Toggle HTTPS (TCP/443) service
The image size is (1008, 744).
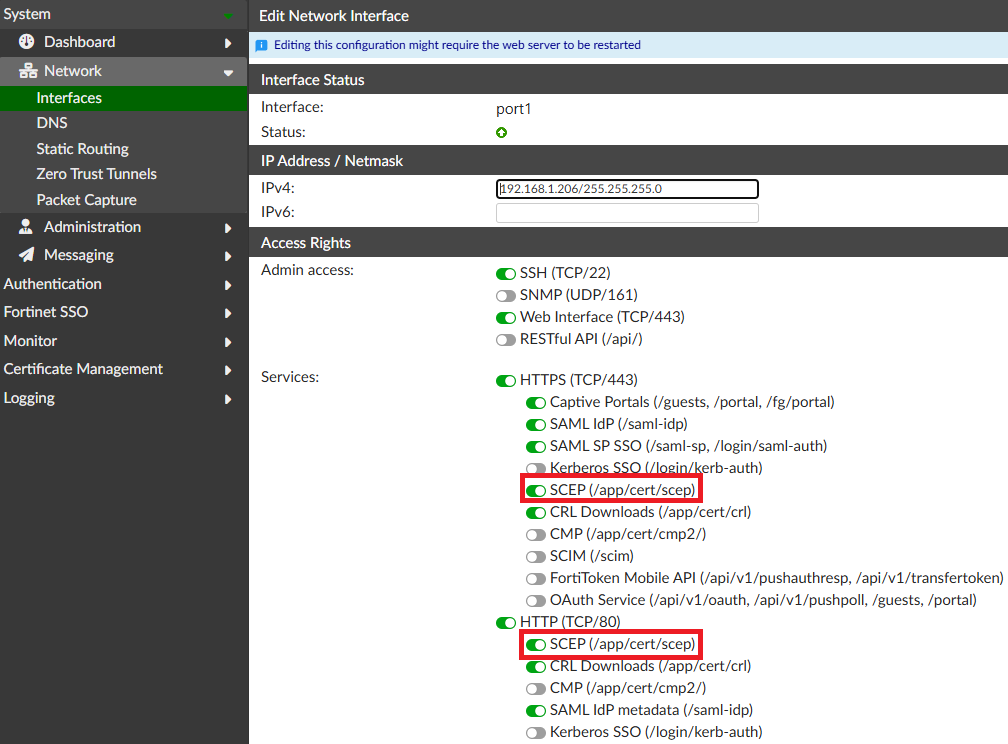click(x=506, y=381)
